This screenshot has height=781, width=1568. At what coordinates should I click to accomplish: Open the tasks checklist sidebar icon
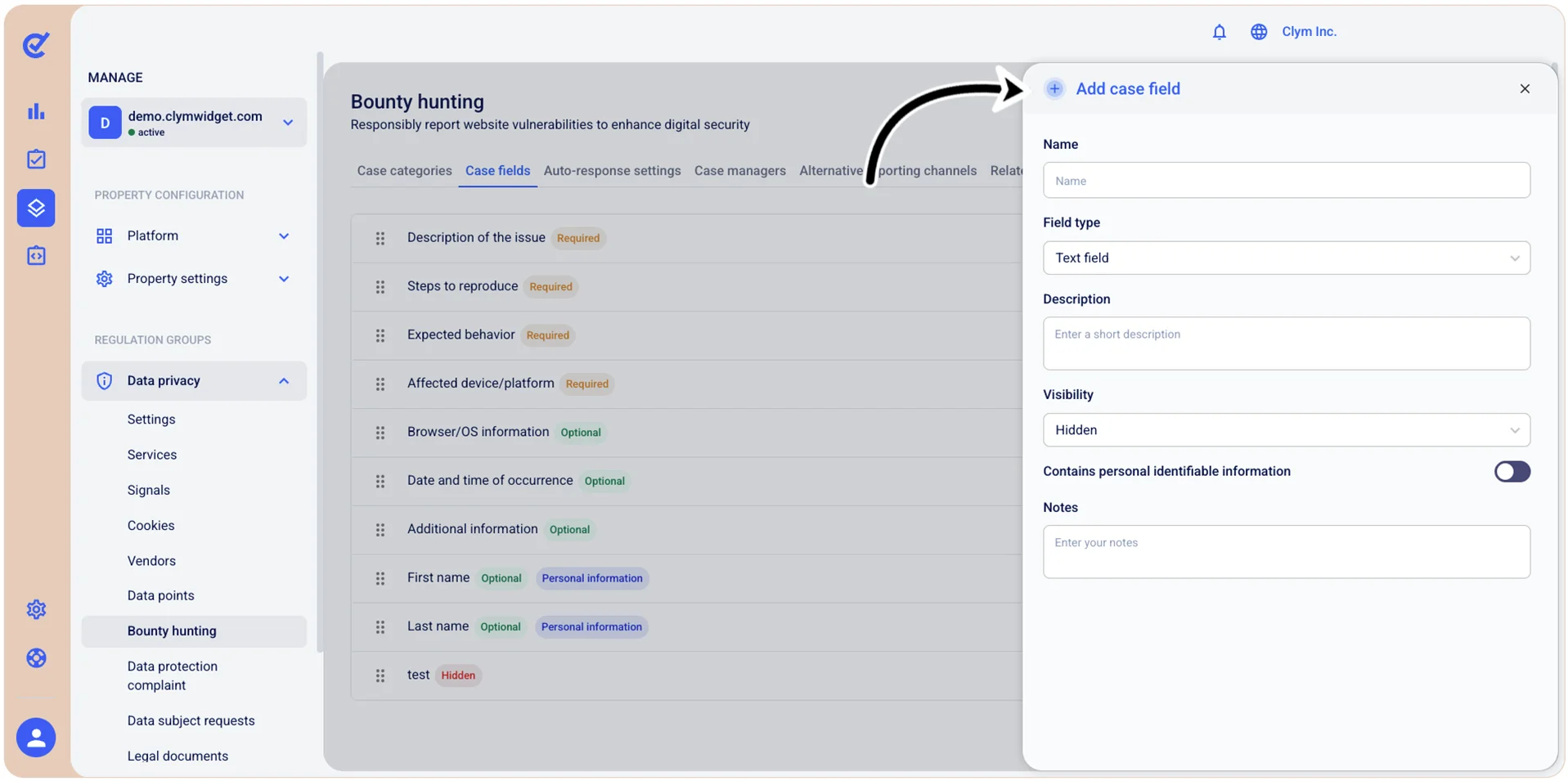click(x=36, y=159)
